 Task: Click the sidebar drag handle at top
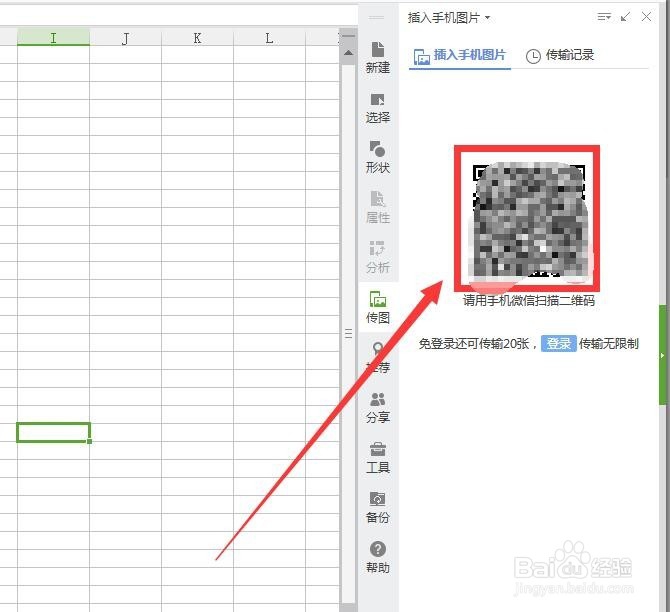pos(376,18)
